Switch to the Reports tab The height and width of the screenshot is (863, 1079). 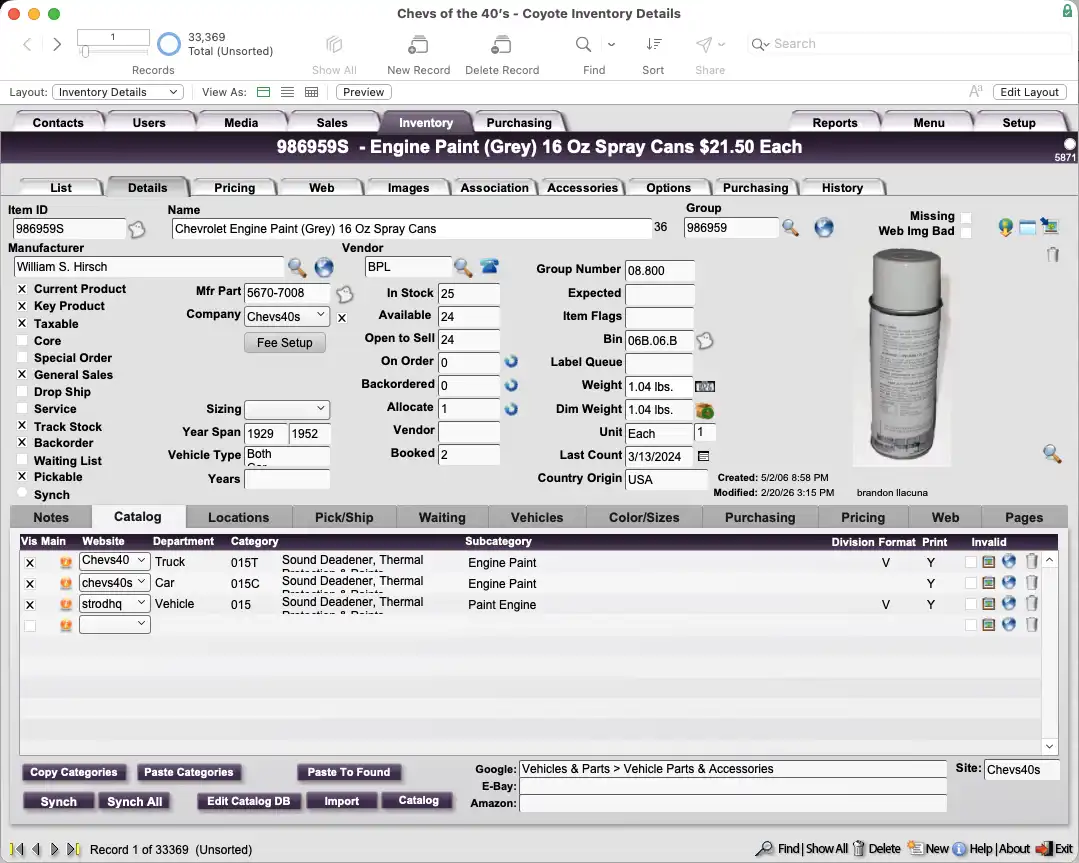pyautogui.click(x=835, y=122)
